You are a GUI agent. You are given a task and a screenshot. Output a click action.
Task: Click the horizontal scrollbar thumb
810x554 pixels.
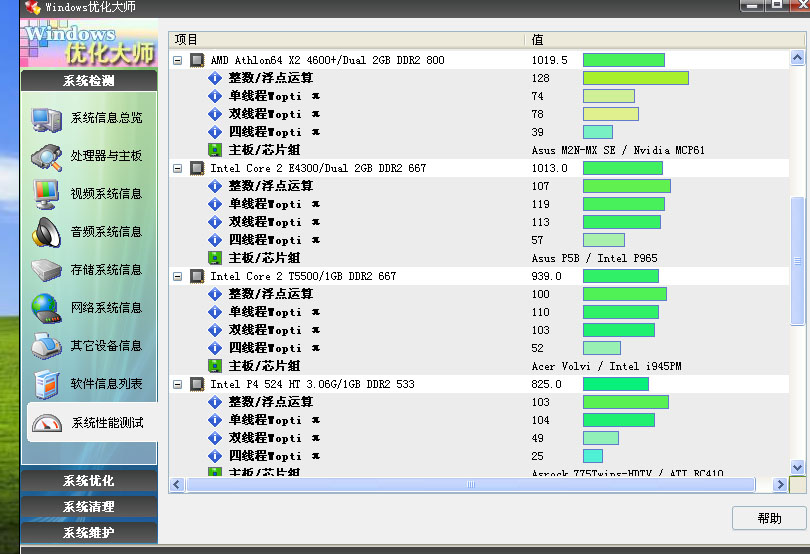coord(470,485)
